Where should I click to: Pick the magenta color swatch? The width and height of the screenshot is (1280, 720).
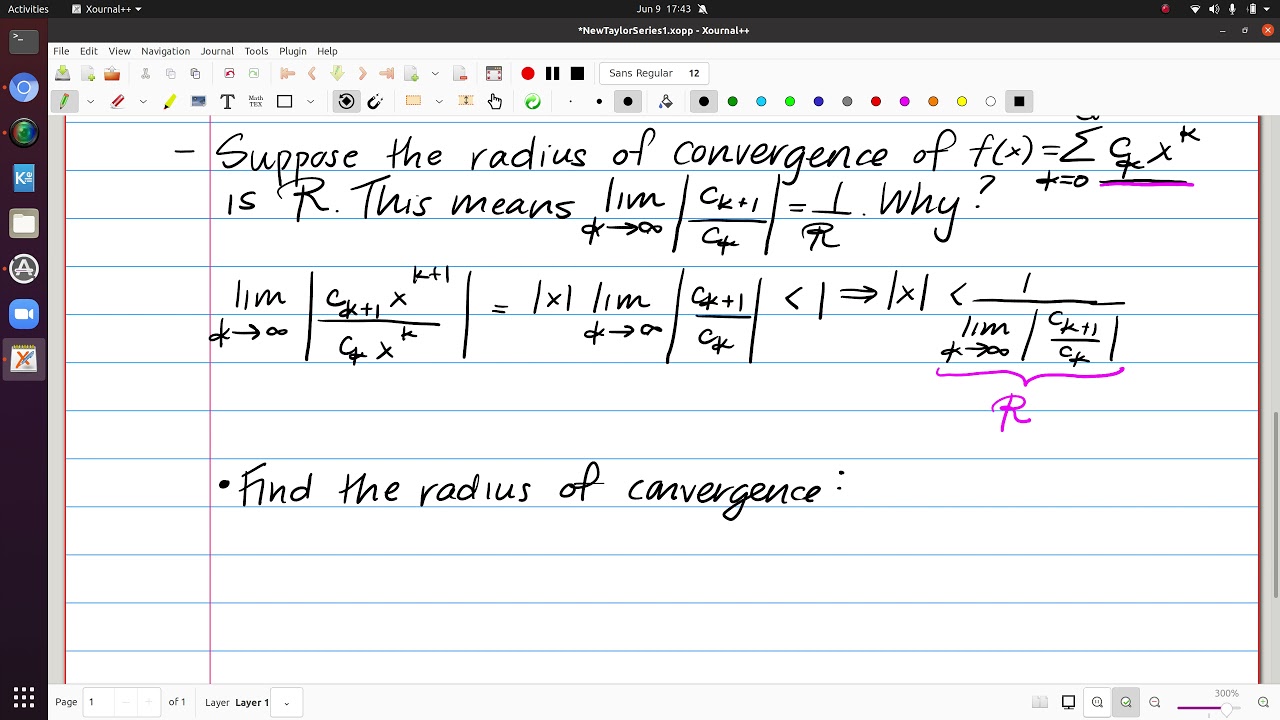(x=905, y=101)
